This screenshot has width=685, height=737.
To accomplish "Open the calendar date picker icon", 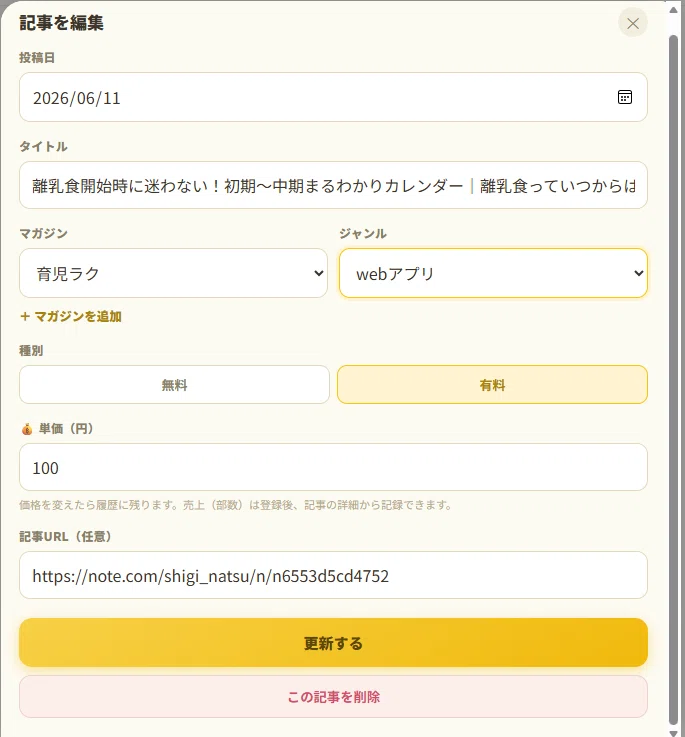I will coord(624,97).
